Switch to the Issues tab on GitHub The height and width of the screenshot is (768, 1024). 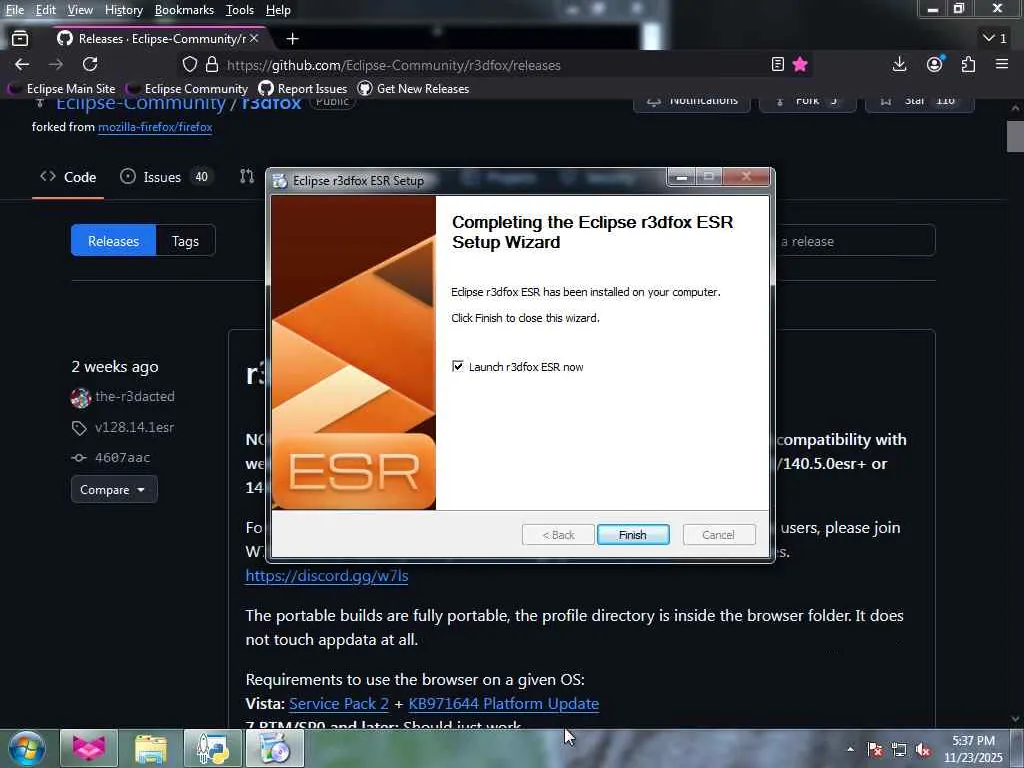coord(165,177)
